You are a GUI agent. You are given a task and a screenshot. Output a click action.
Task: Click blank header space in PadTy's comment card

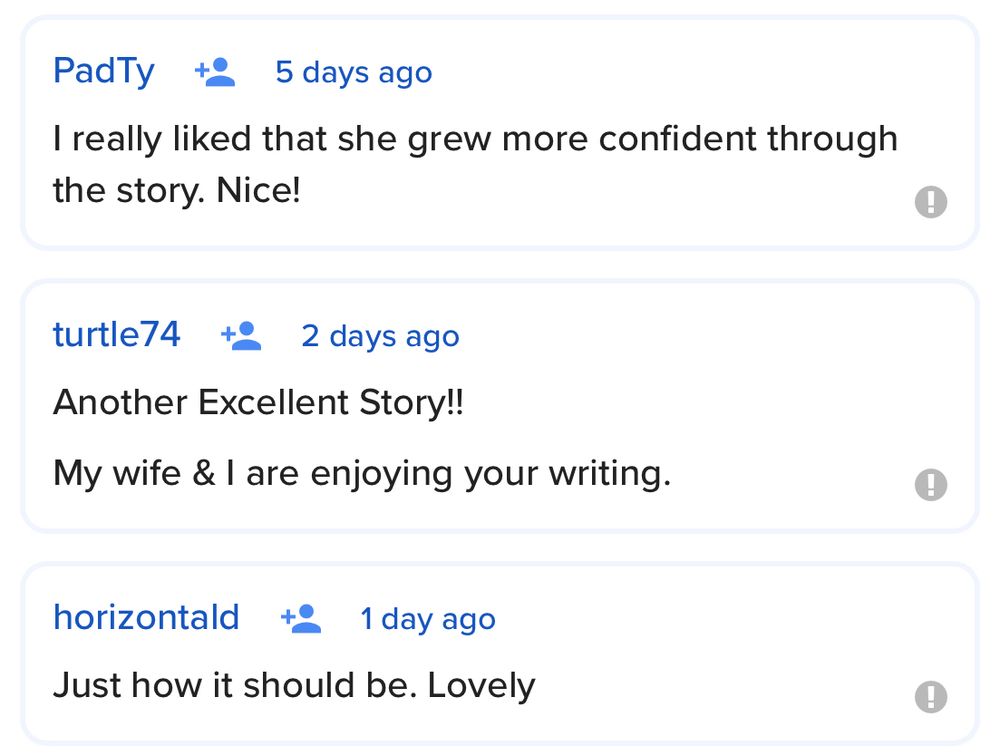coord(700,73)
